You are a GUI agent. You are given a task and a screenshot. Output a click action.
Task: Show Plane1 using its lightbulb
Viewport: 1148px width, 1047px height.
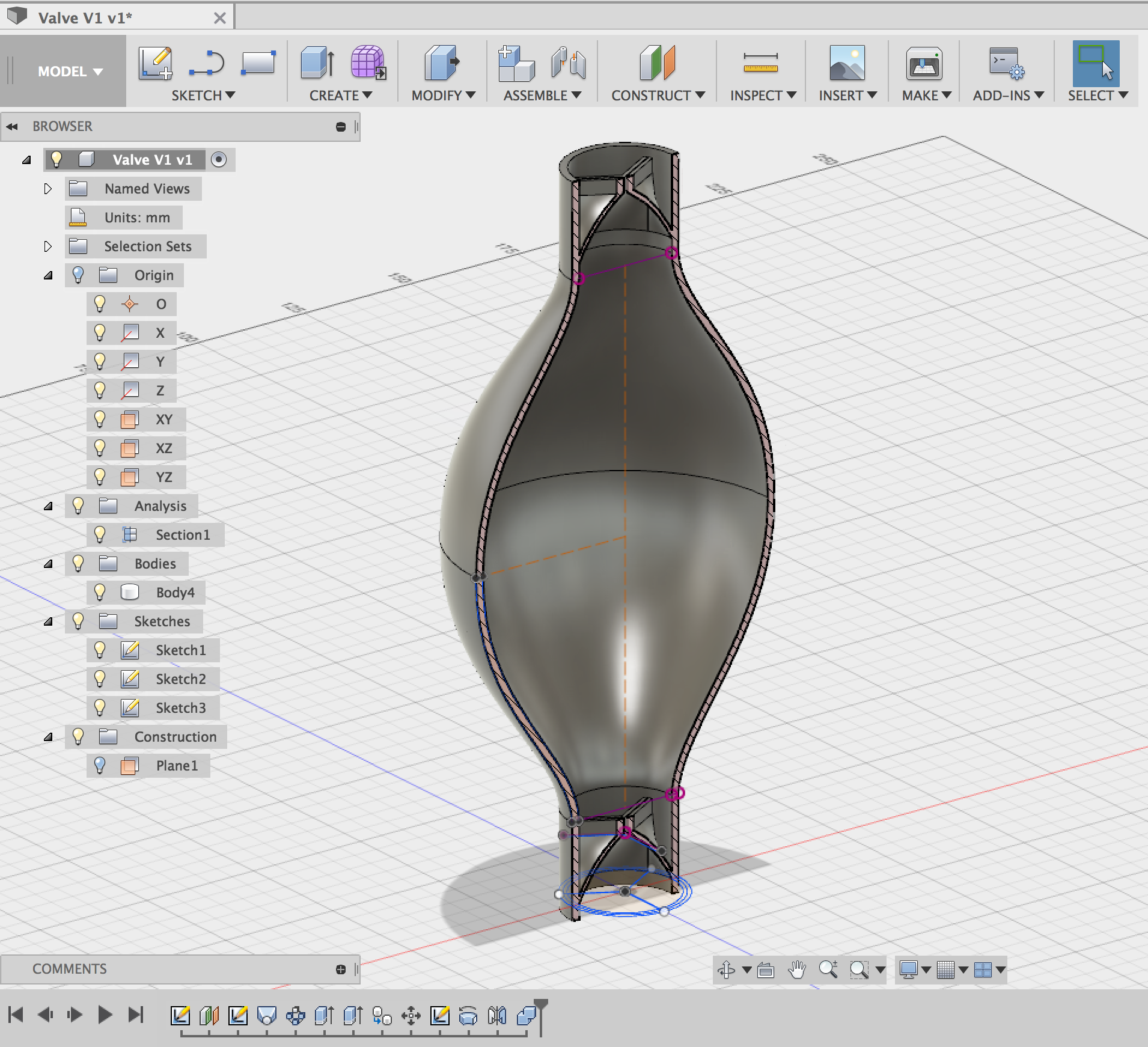pos(100,765)
